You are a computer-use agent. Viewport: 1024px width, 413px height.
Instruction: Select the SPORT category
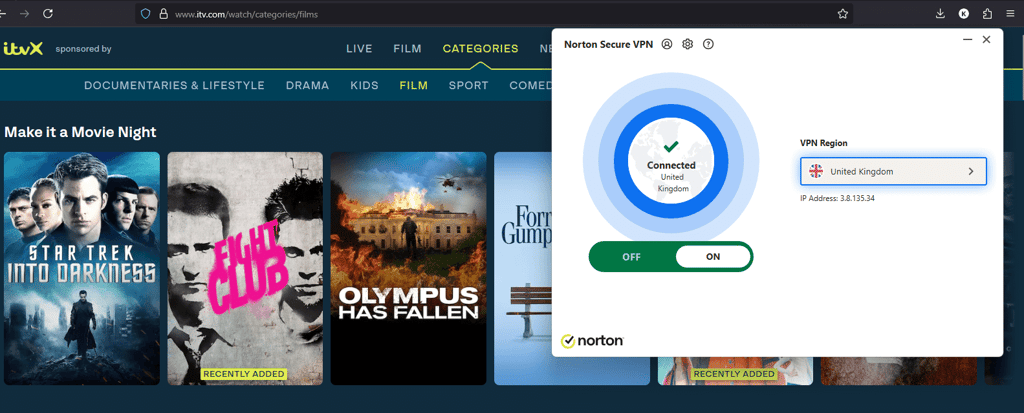click(468, 86)
